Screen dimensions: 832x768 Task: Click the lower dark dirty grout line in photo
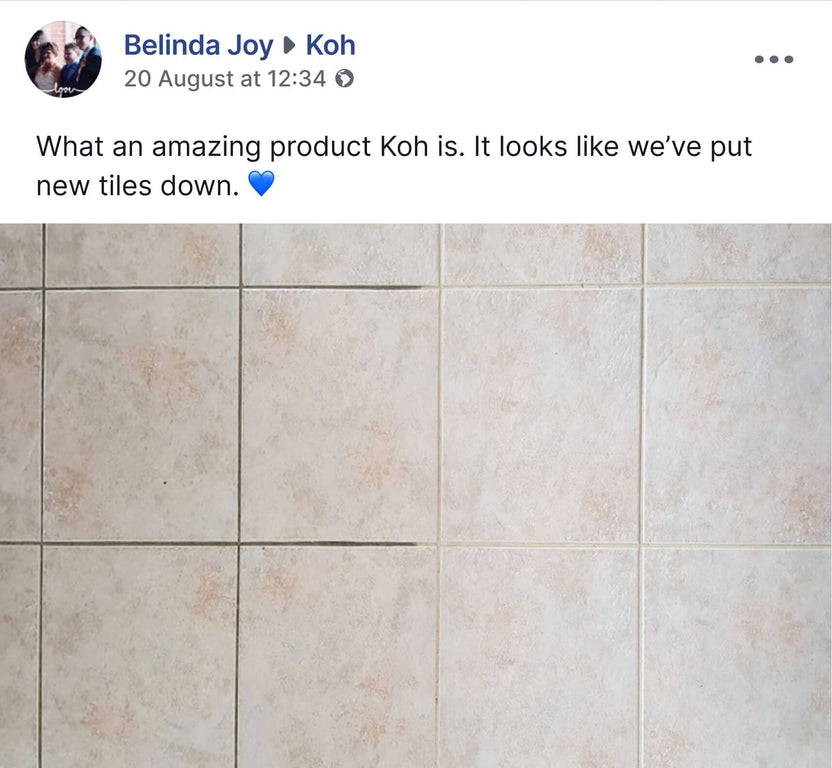click(x=329, y=543)
